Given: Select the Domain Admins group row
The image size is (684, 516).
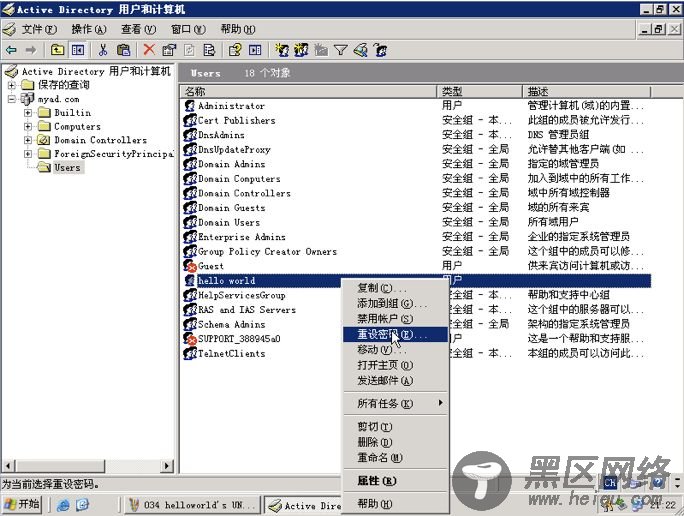Looking at the screenshot, I should pyautogui.click(x=417, y=164).
